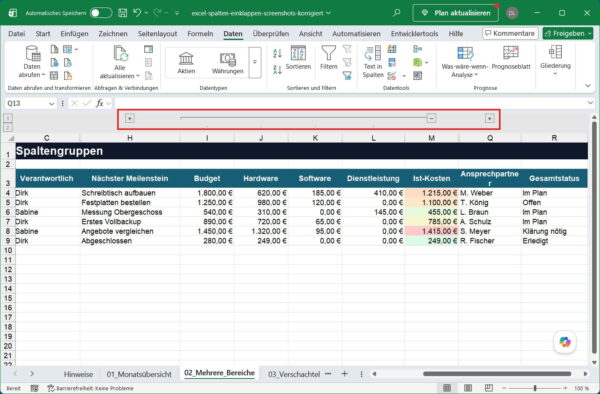Viewport: 600px width, 394px height.
Task: Open Text in Spalten wizard
Action: (x=373, y=62)
